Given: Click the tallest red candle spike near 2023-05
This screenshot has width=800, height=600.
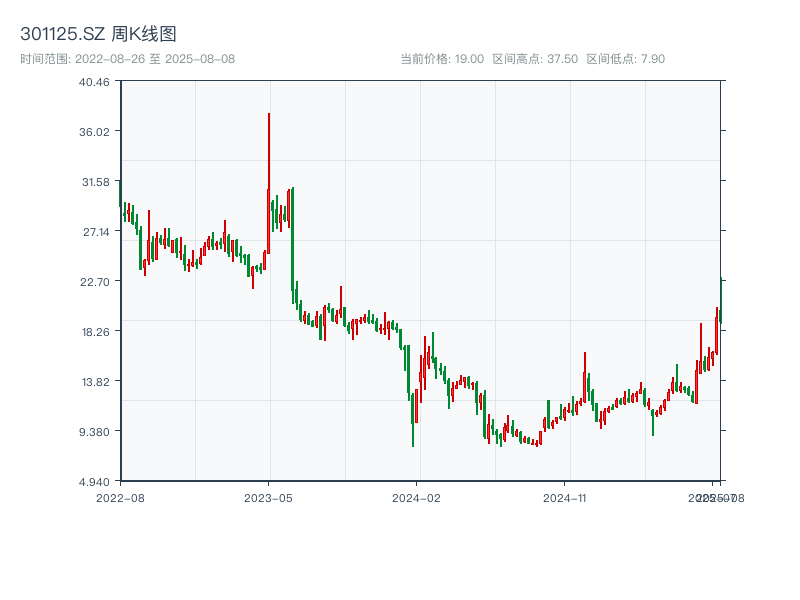Looking at the screenshot, I should (269, 150).
